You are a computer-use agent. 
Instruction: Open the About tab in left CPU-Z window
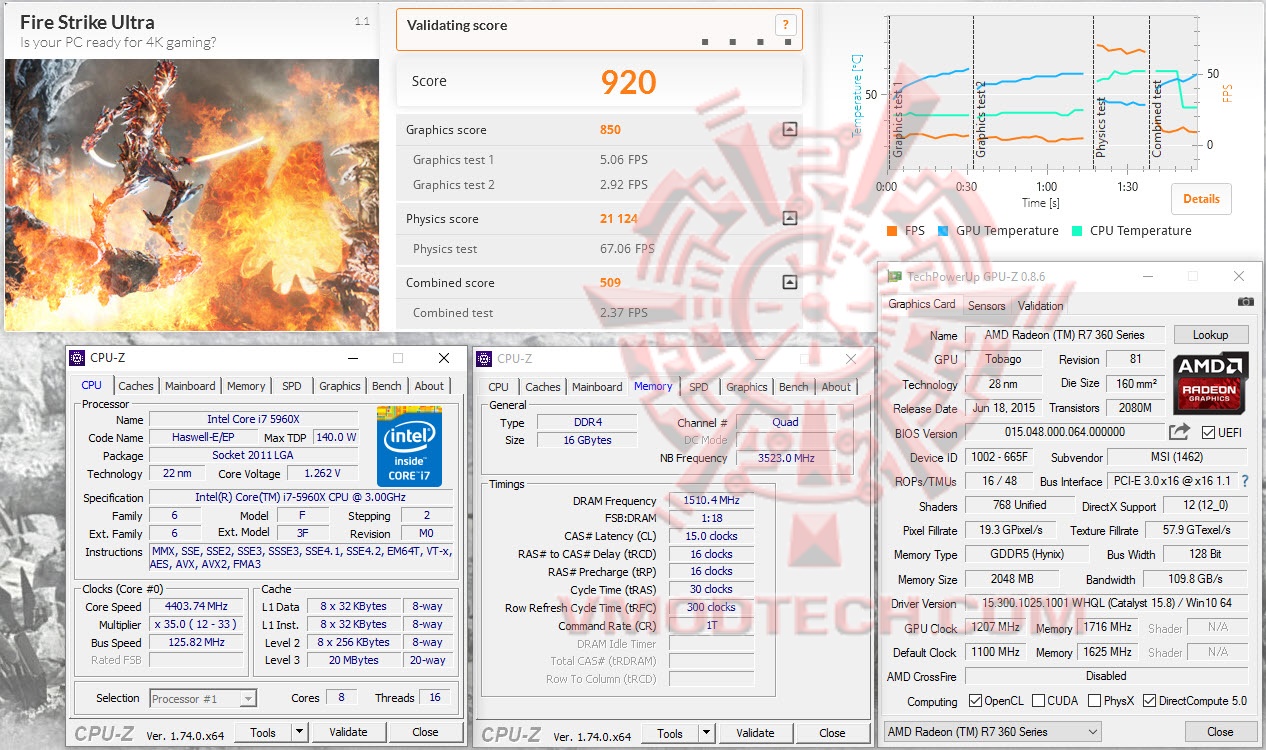429,386
